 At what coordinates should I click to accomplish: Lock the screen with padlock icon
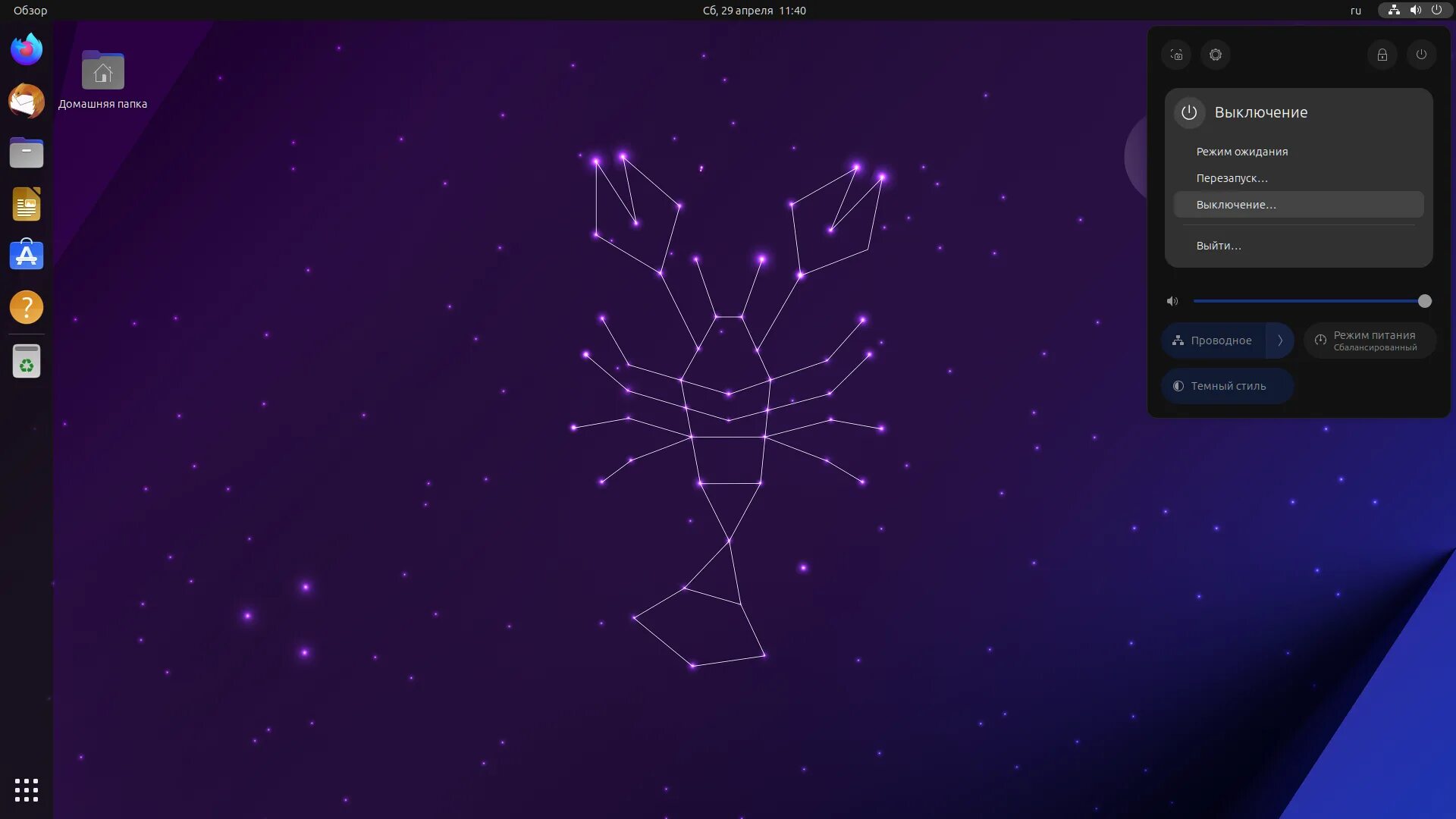[1382, 55]
